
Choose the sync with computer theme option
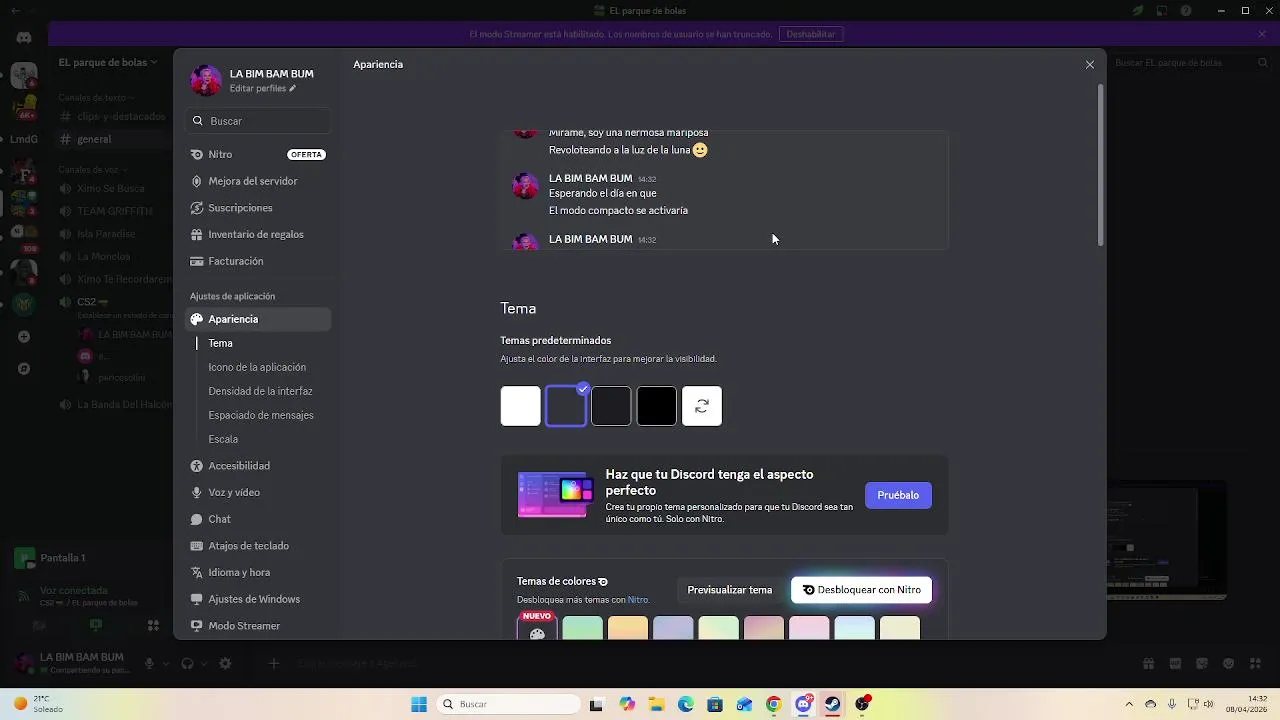coord(702,406)
